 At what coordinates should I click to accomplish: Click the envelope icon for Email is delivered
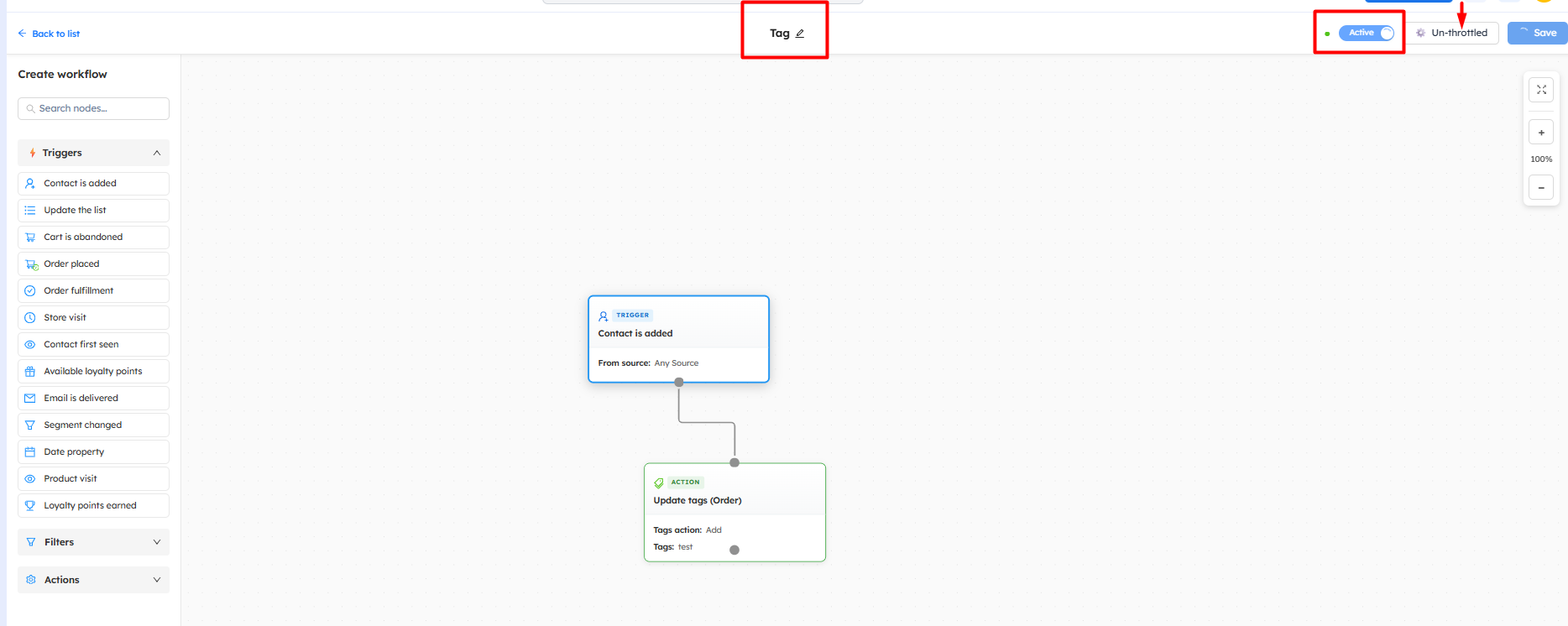point(30,399)
